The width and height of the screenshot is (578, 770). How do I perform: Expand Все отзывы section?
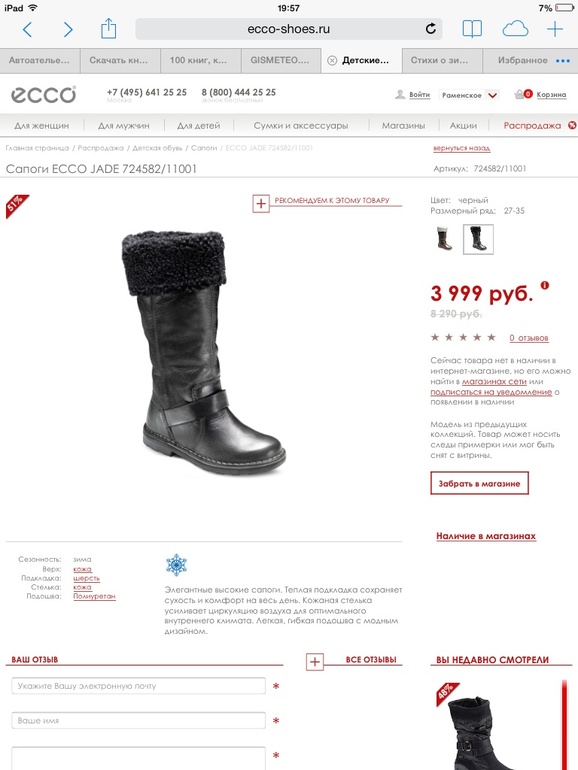pos(315,662)
